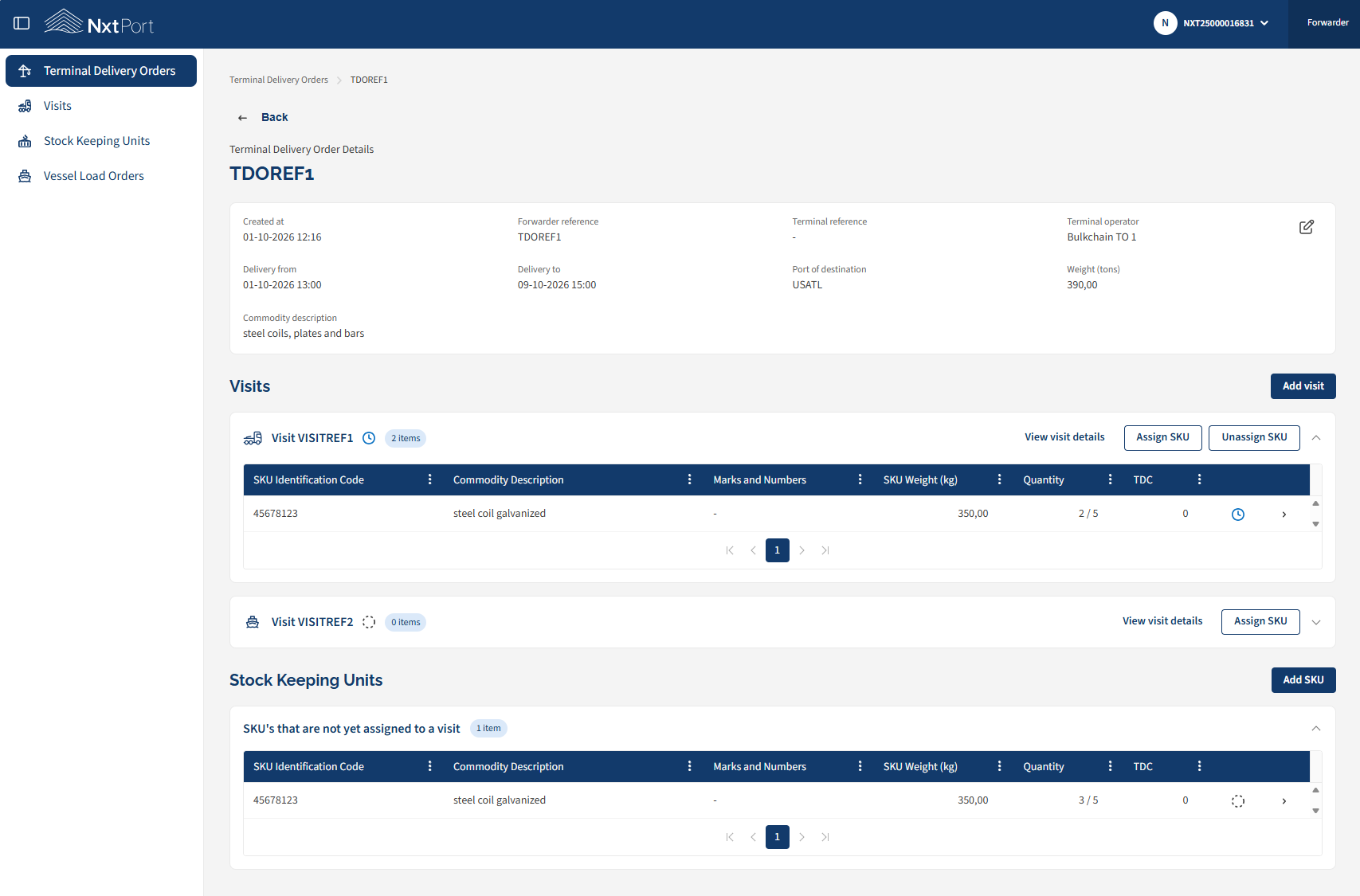Open column menu for Quantity in unassigned SKU table
Screen dimensions: 1360x896
(1111, 766)
